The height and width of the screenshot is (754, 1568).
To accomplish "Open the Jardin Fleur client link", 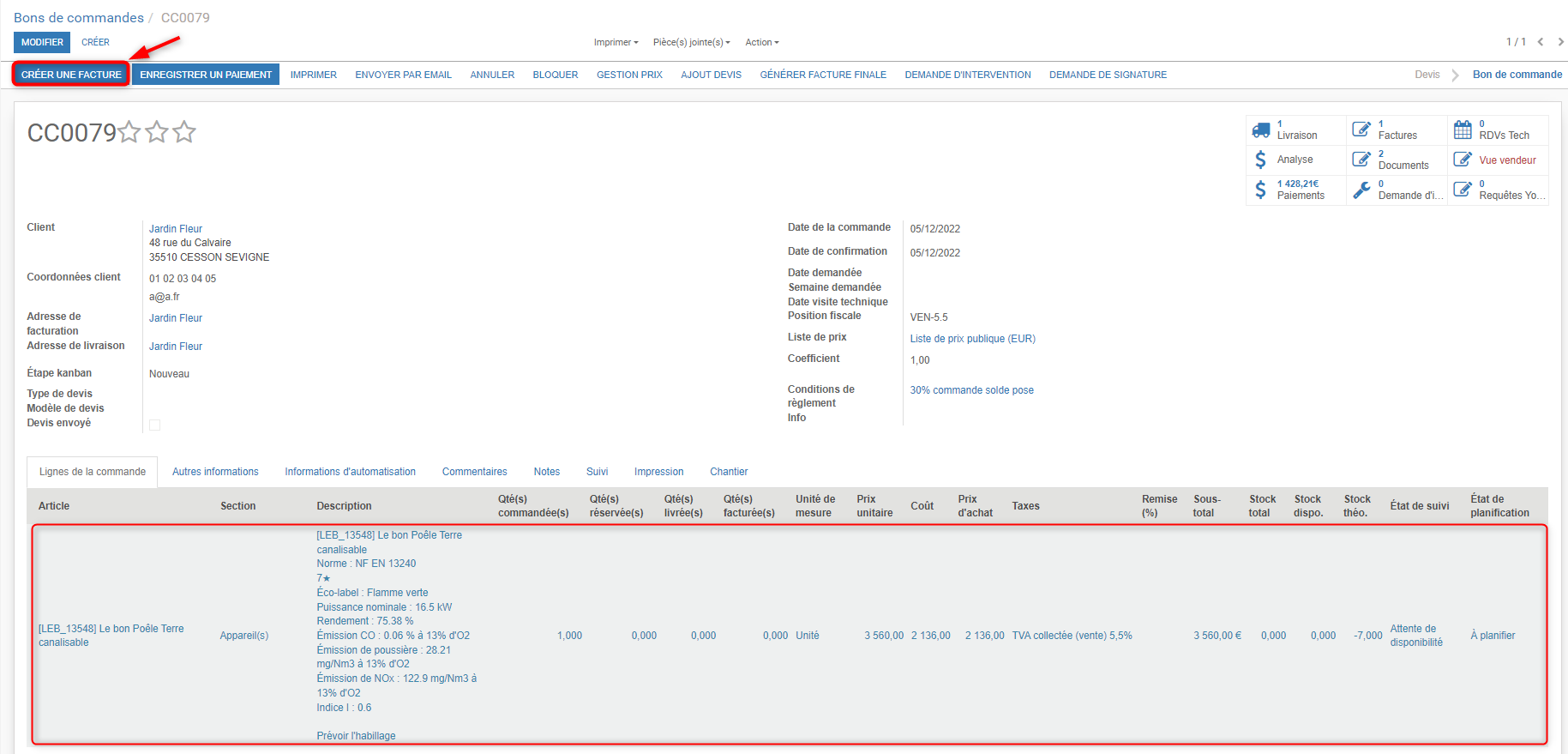I will click(x=176, y=229).
